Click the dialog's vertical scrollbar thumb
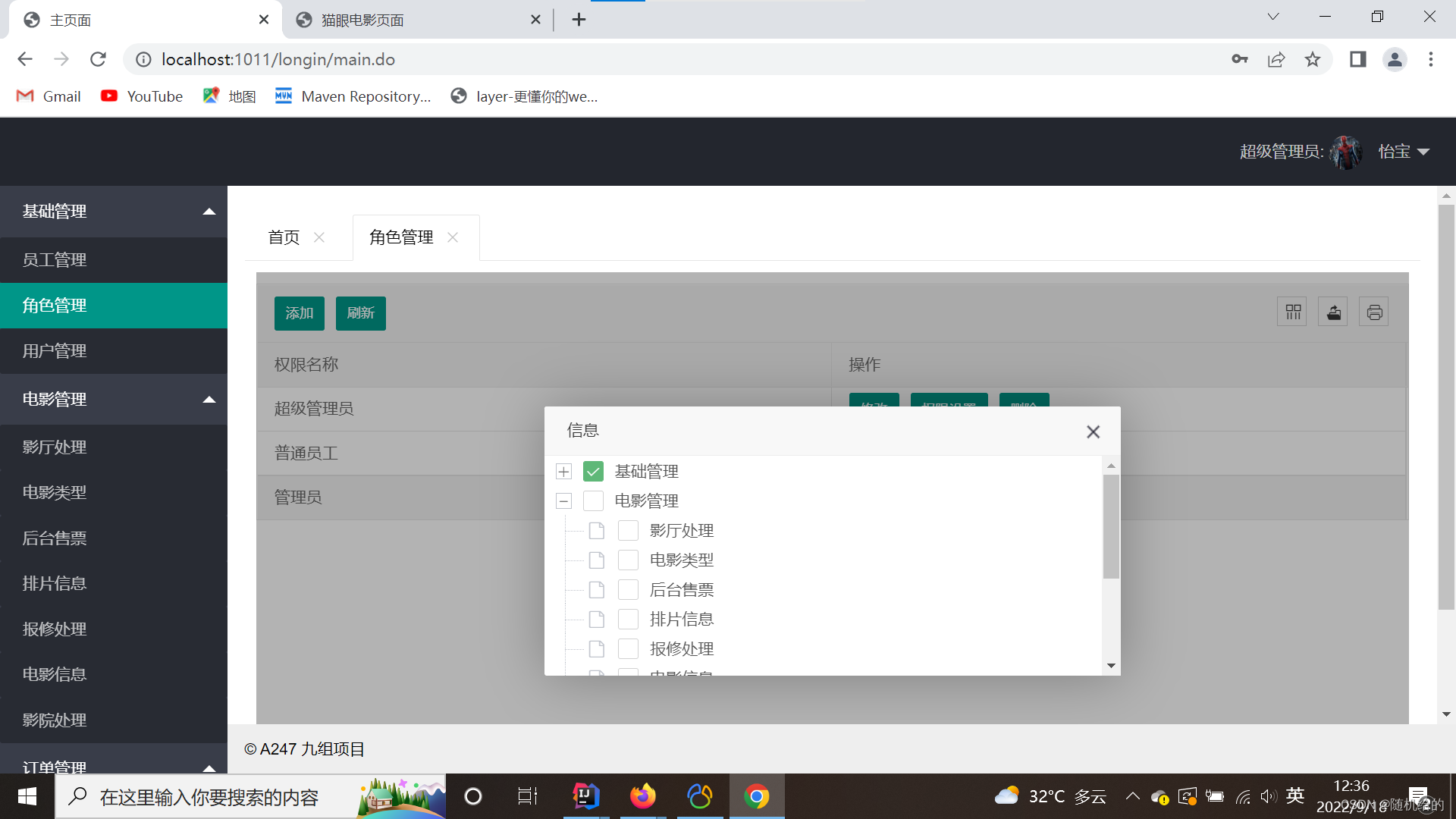1456x819 pixels. [1111, 526]
